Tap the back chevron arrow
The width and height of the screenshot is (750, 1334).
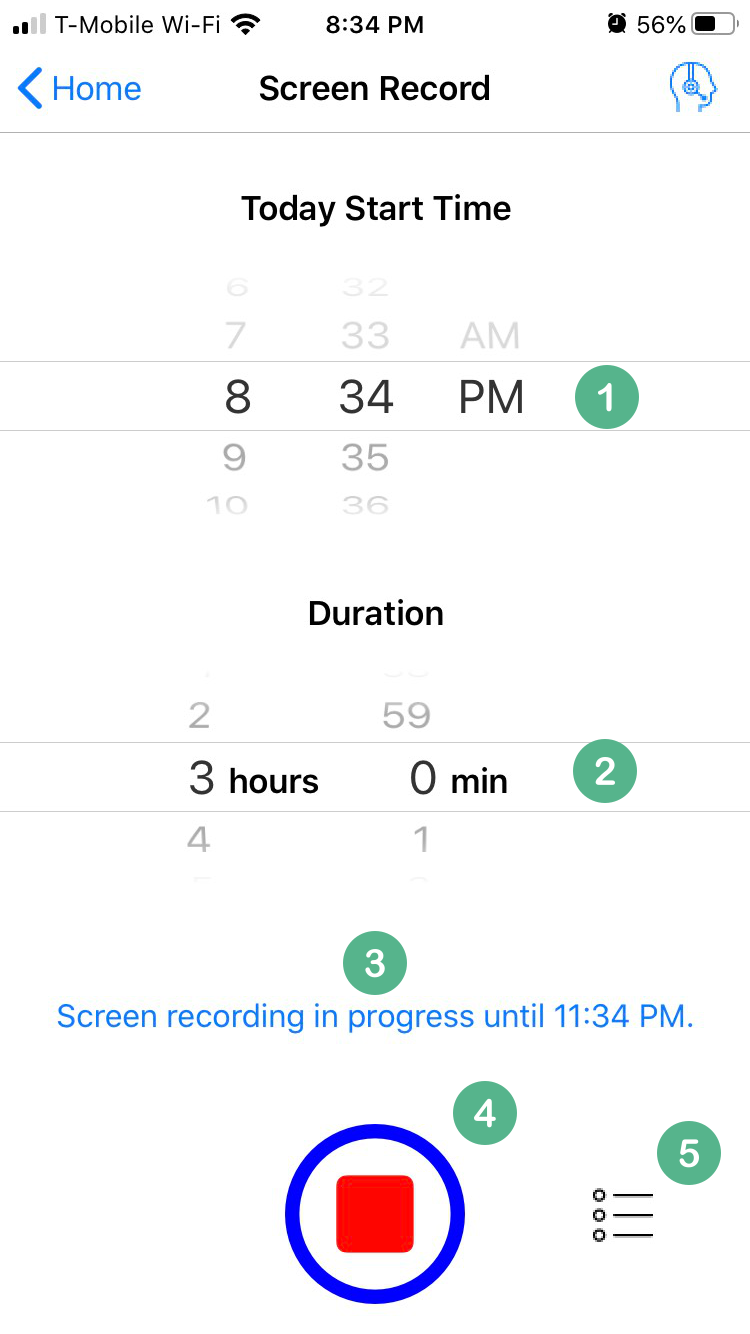point(31,89)
